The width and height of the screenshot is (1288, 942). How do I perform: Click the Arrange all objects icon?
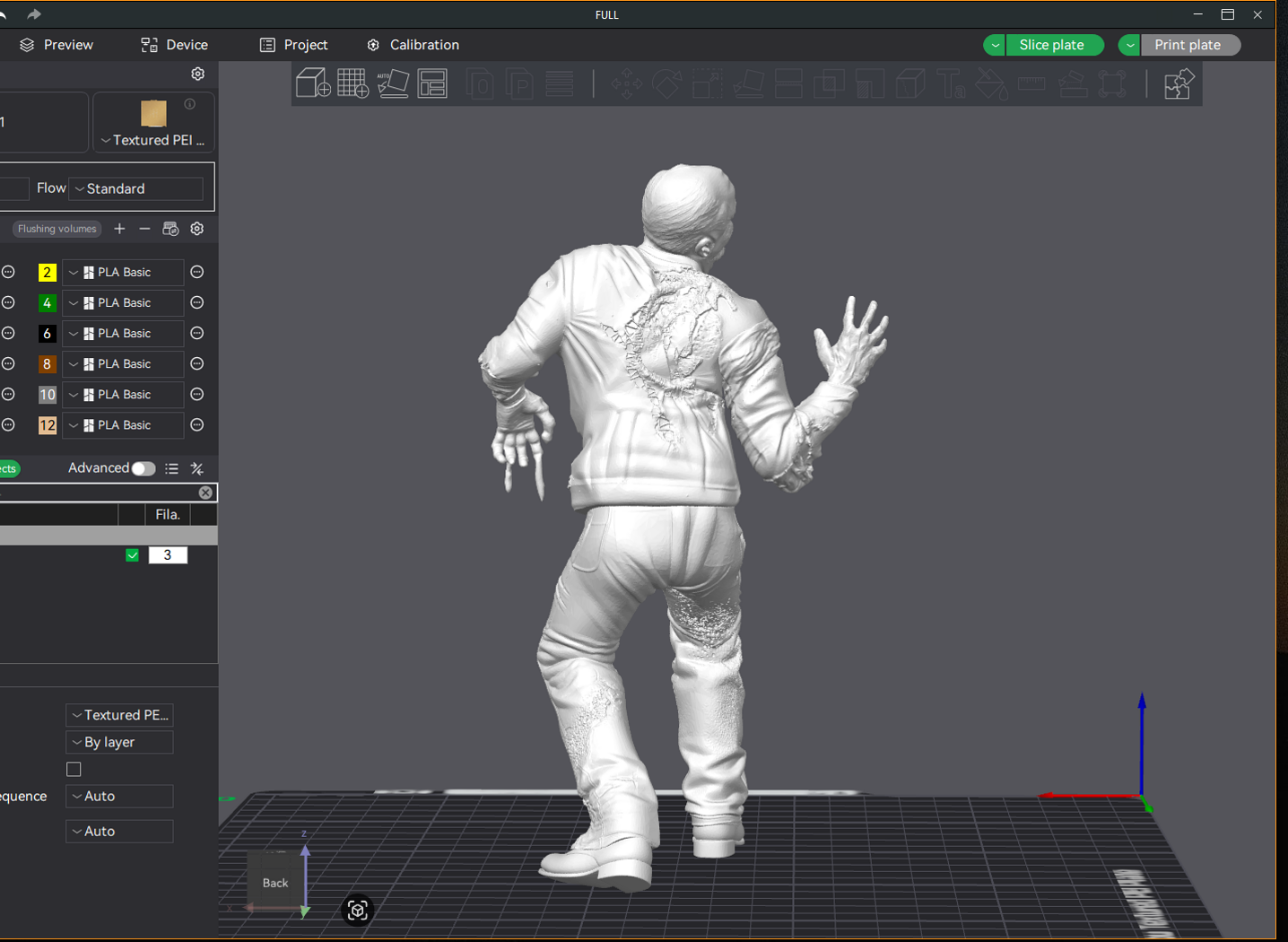(x=432, y=83)
